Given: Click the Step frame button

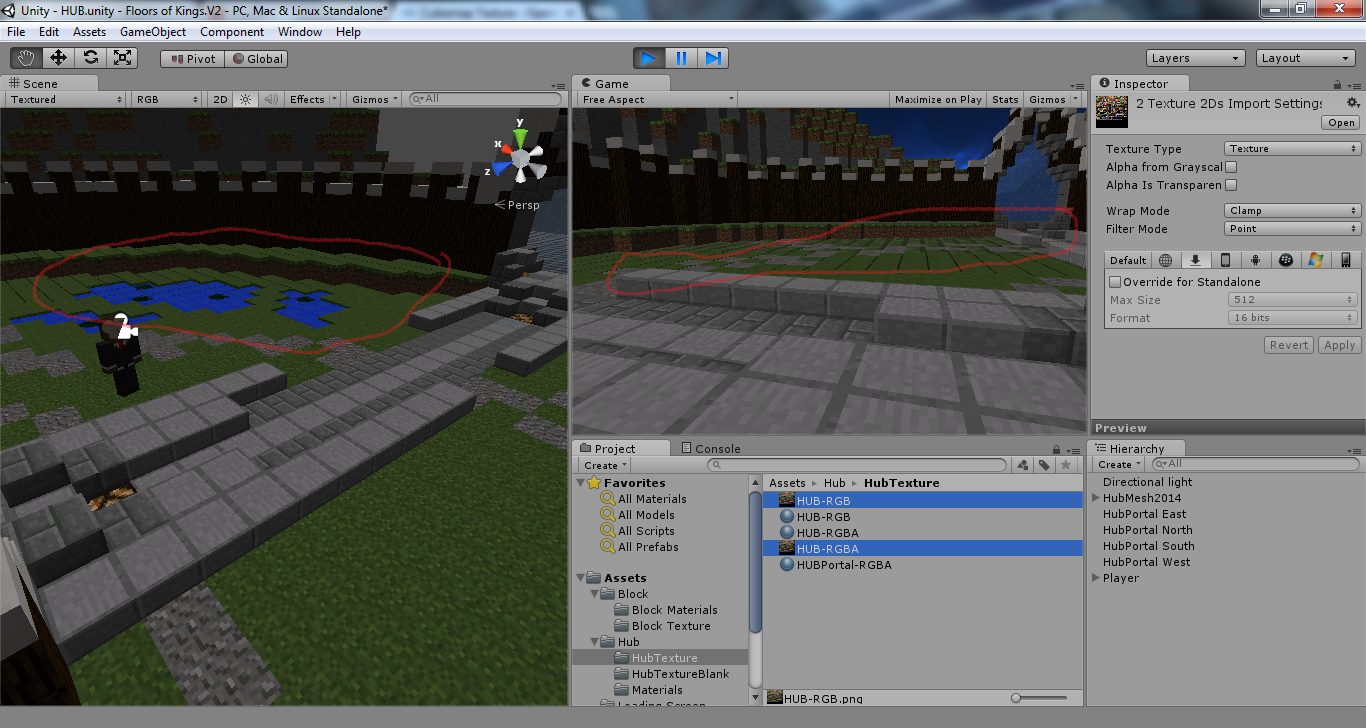Looking at the screenshot, I should click(x=713, y=58).
